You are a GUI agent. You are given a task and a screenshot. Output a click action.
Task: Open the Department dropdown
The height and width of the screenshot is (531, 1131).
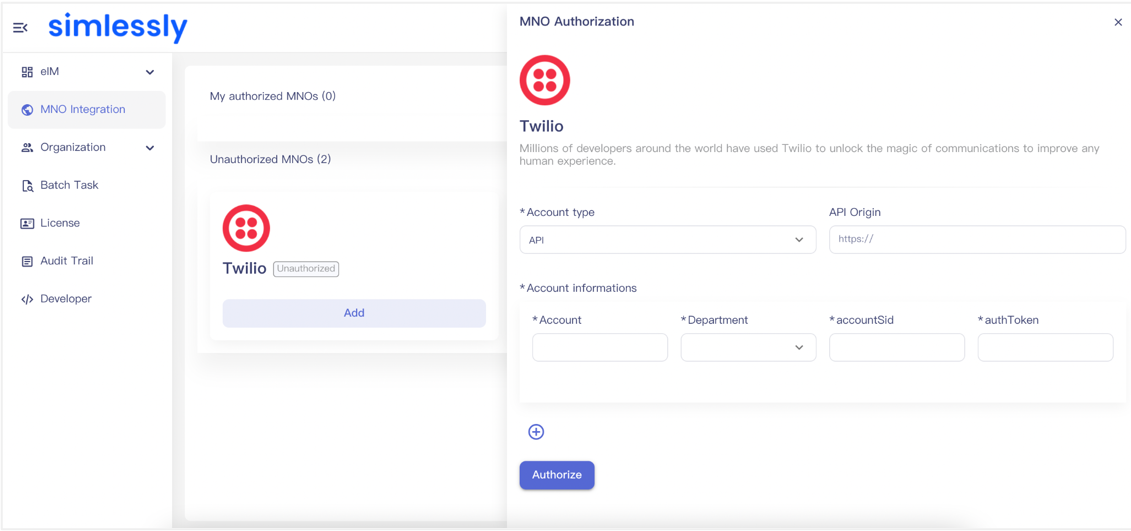click(x=749, y=347)
